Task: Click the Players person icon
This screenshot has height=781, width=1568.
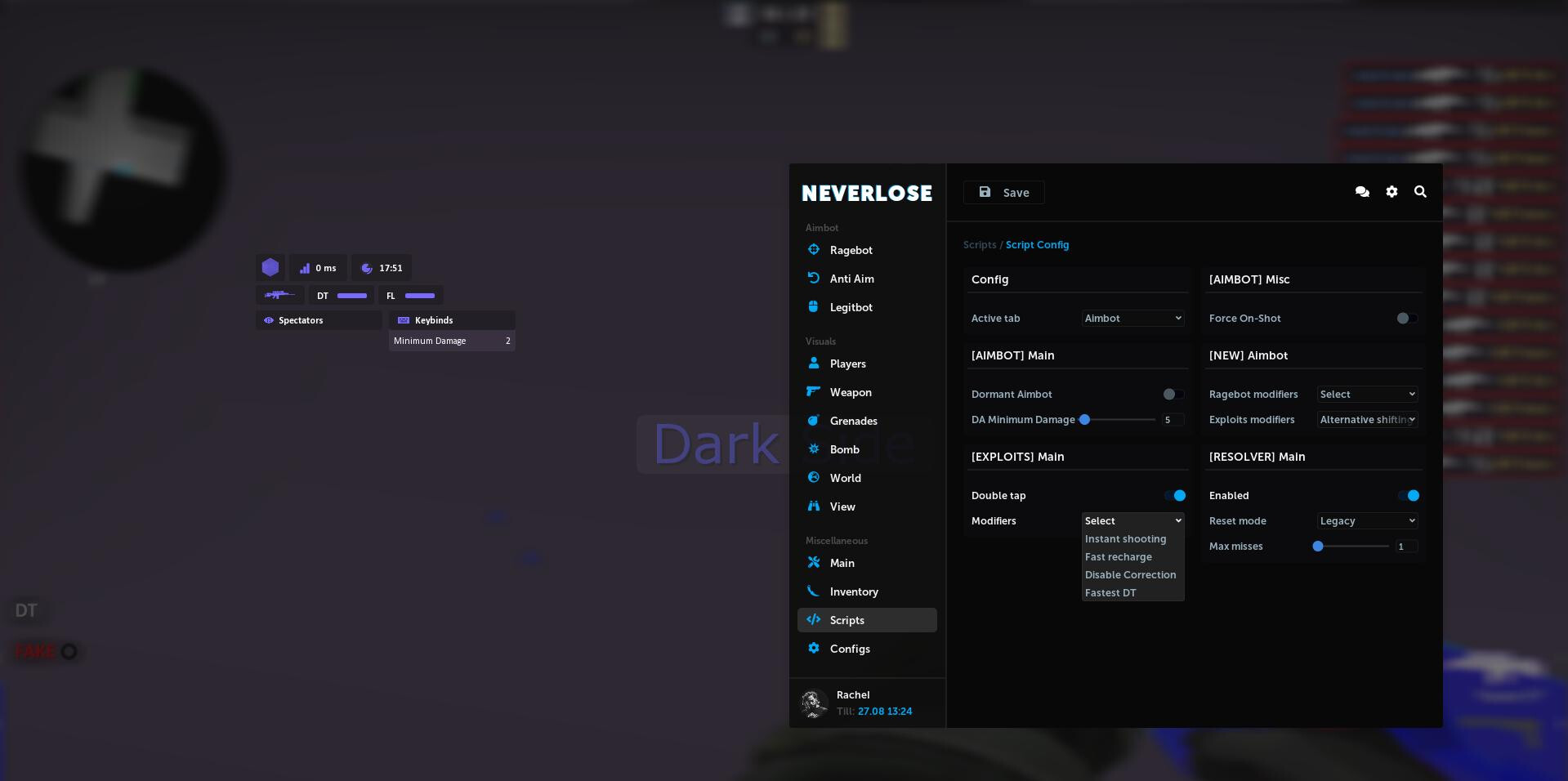Action: pyautogui.click(x=813, y=363)
